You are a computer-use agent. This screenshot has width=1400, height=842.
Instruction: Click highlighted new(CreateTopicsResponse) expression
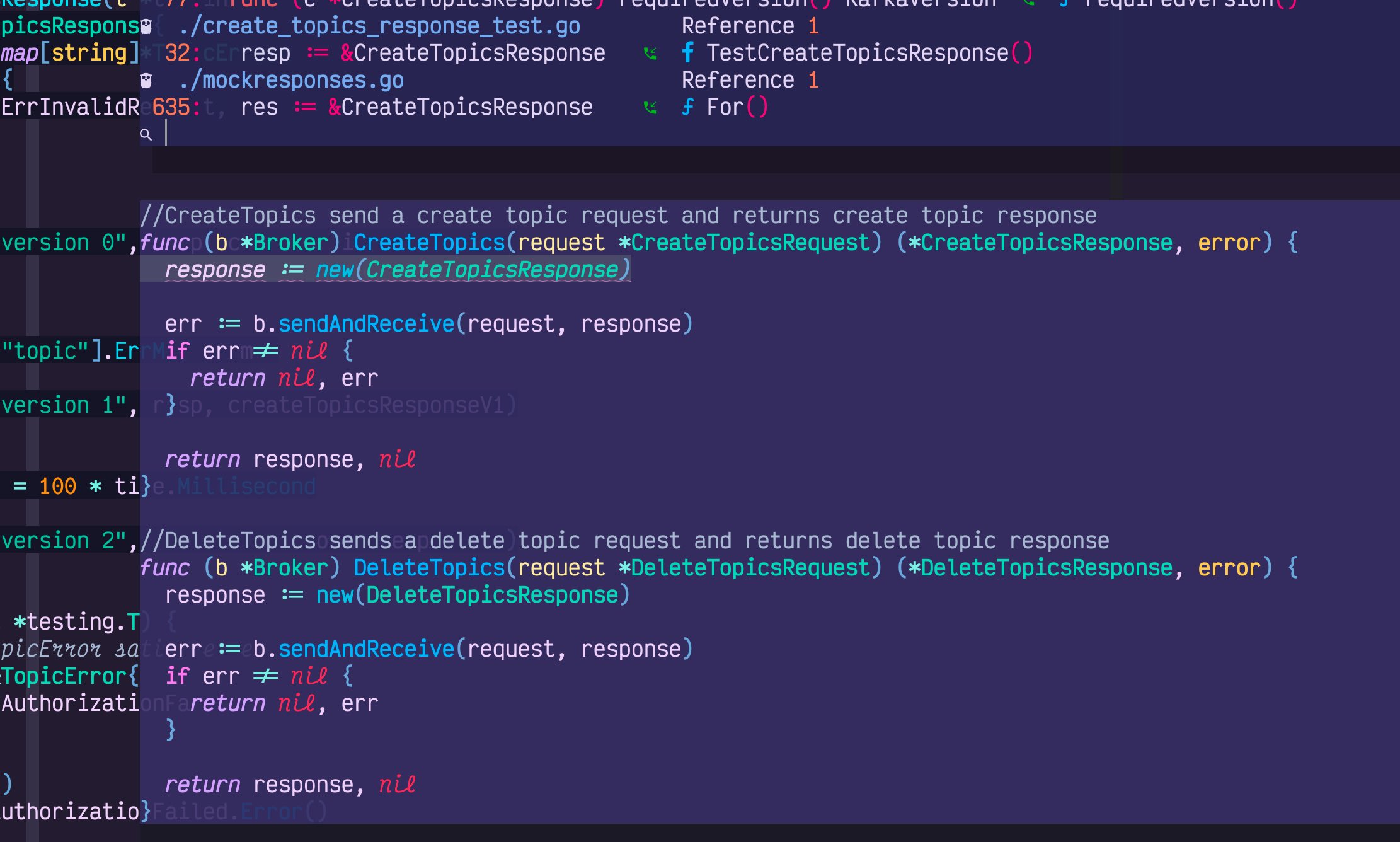[473, 270]
